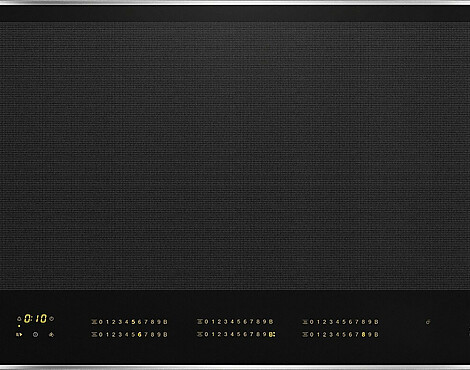
Task: Select level 3 on top-right zone
Action: pos(331,322)
